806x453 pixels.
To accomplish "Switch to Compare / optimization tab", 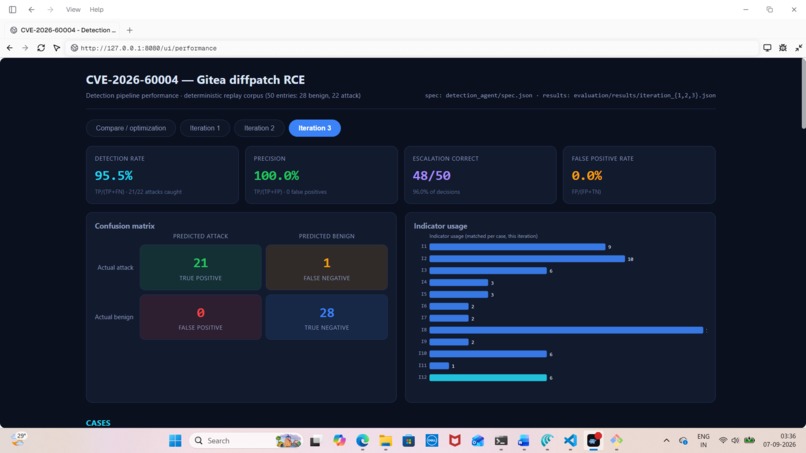I will coord(131,128).
